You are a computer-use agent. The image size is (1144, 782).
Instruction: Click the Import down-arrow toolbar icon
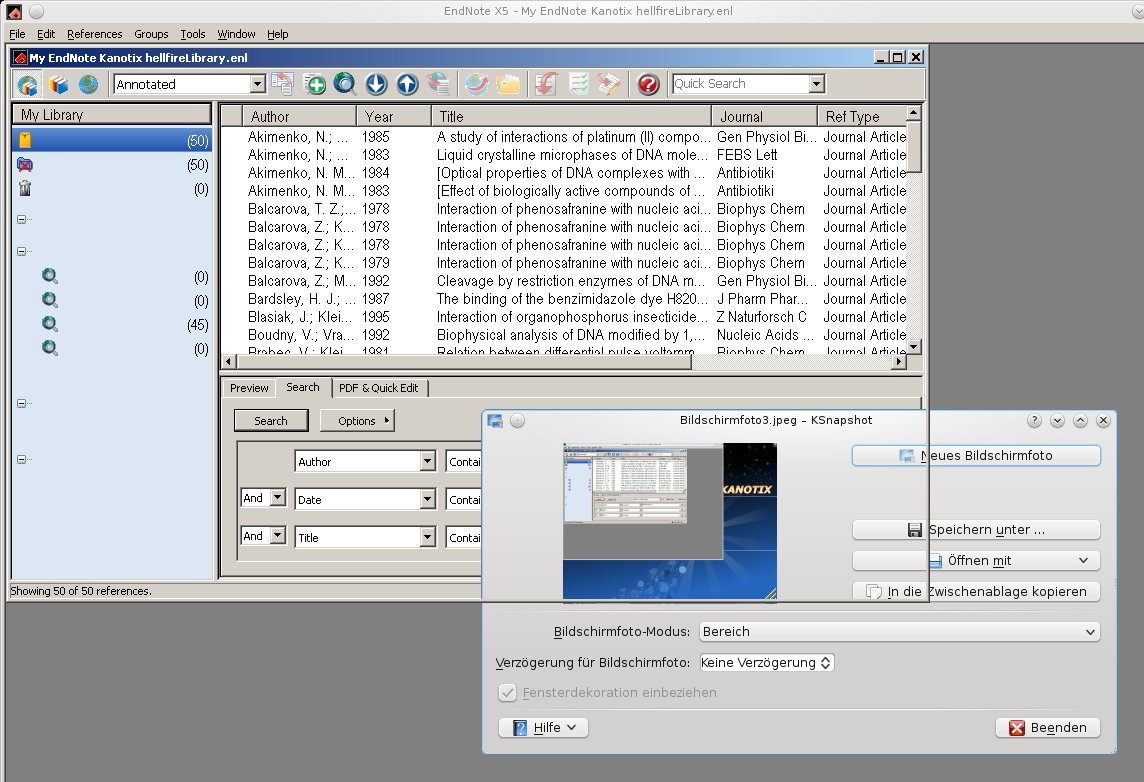[x=376, y=84]
